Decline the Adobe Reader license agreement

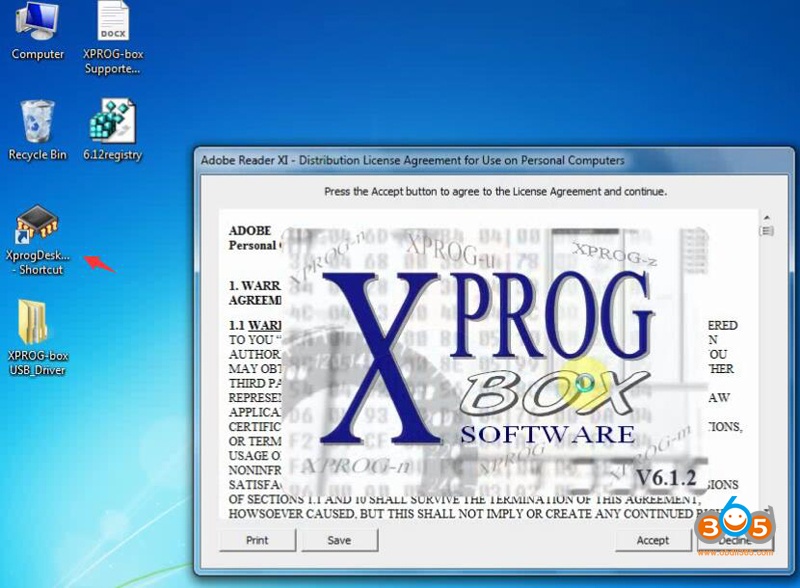click(735, 540)
